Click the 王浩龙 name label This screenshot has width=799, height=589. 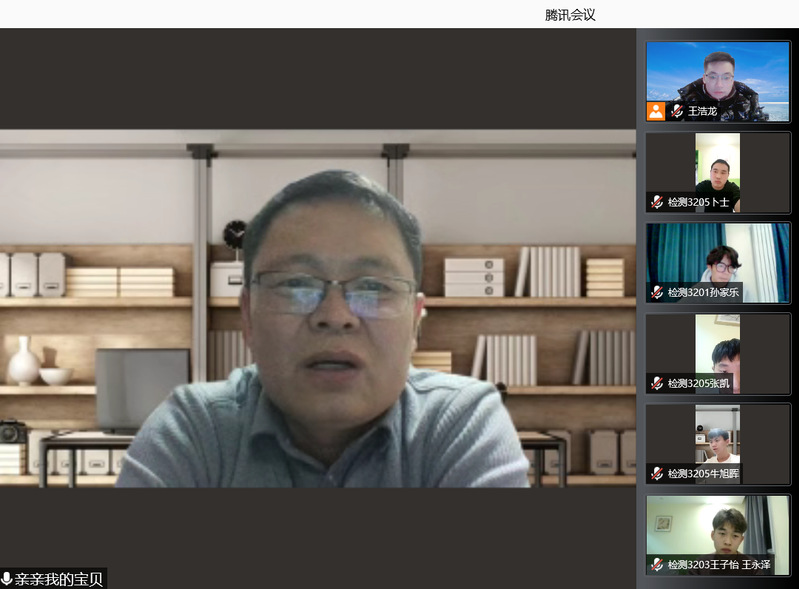click(x=702, y=111)
